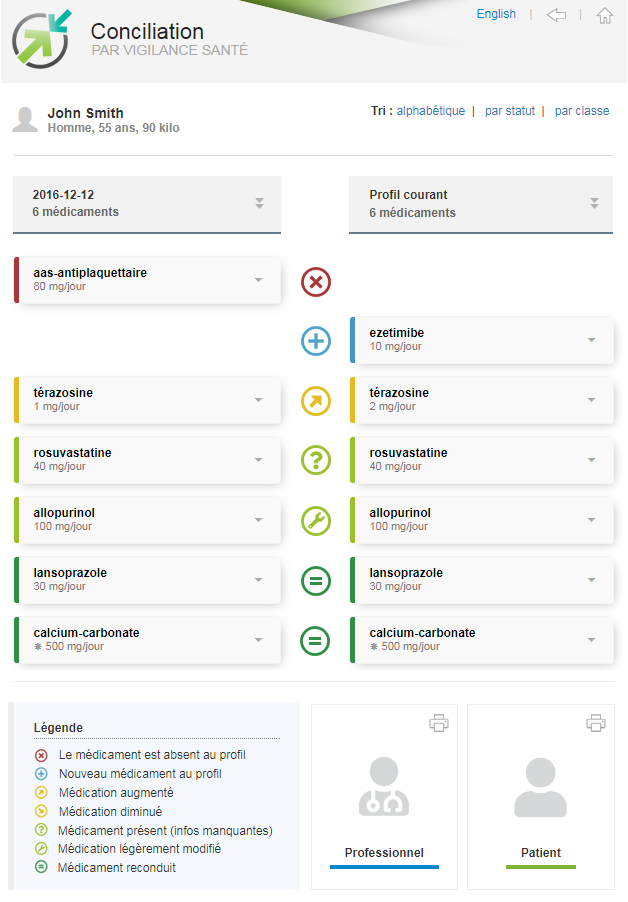Open the 2016-12-12 list dropdown

coord(259,203)
